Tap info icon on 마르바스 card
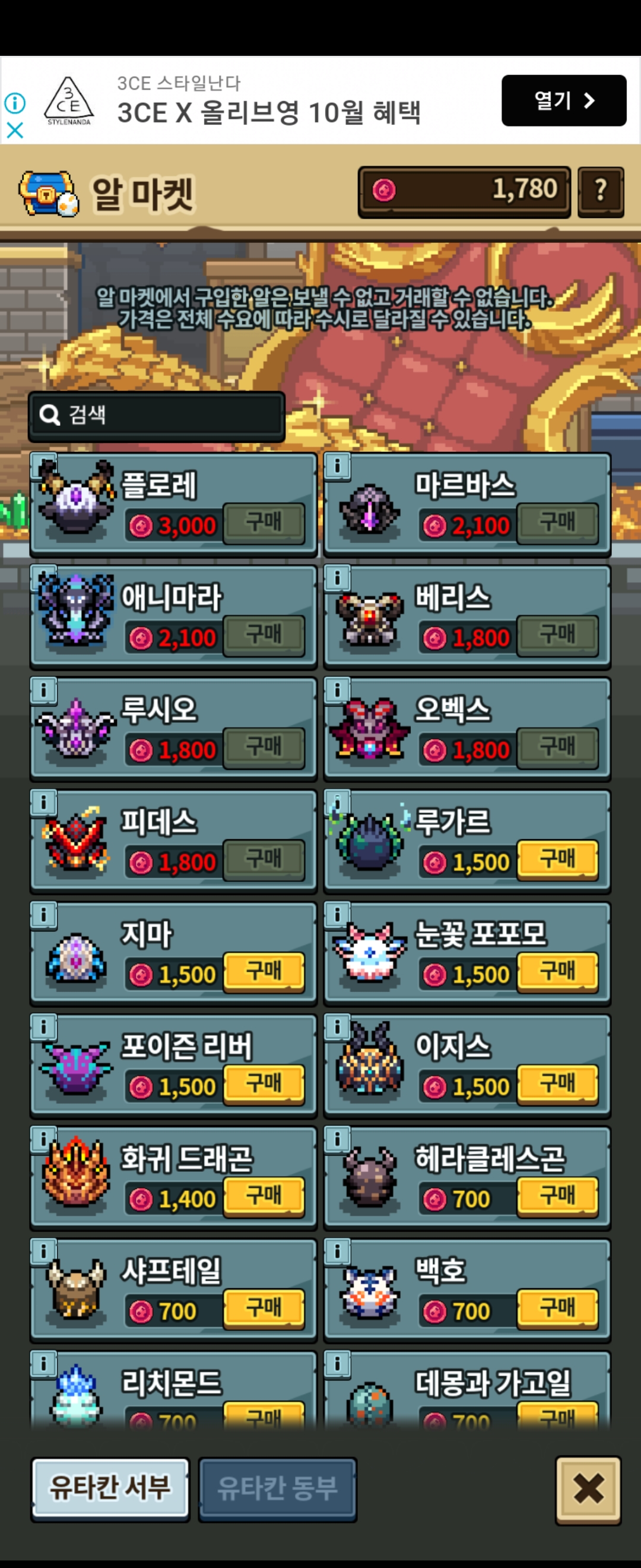This screenshot has width=641, height=1568. click(337, 466)
